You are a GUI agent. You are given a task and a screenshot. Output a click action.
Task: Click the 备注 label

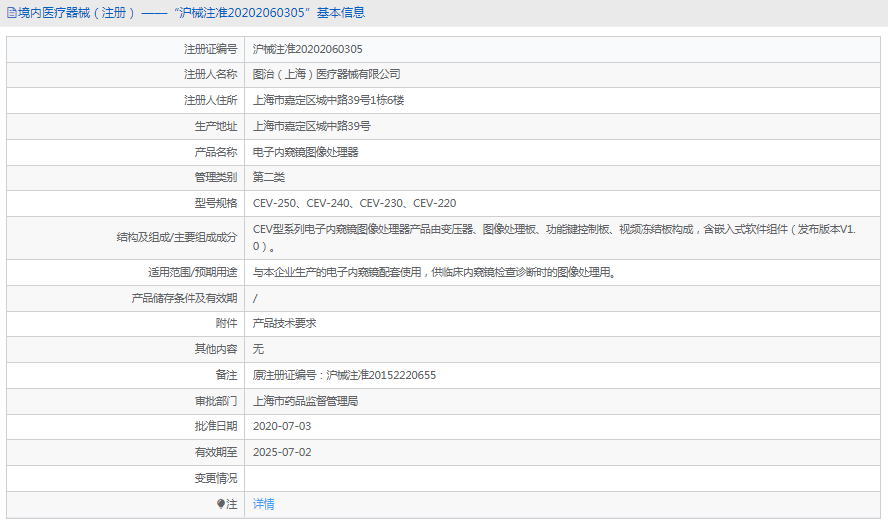pos(227,375)
